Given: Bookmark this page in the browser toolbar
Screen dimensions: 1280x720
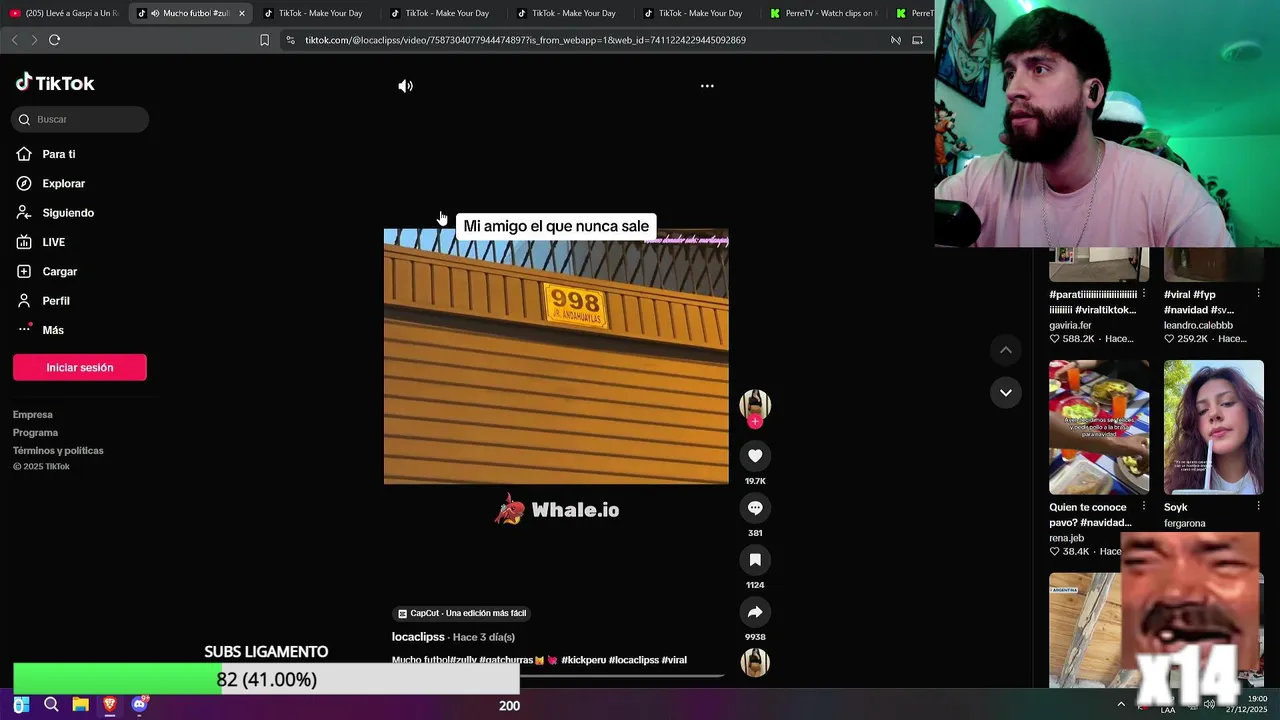Looking at the screenshot, I should [264, 40].
